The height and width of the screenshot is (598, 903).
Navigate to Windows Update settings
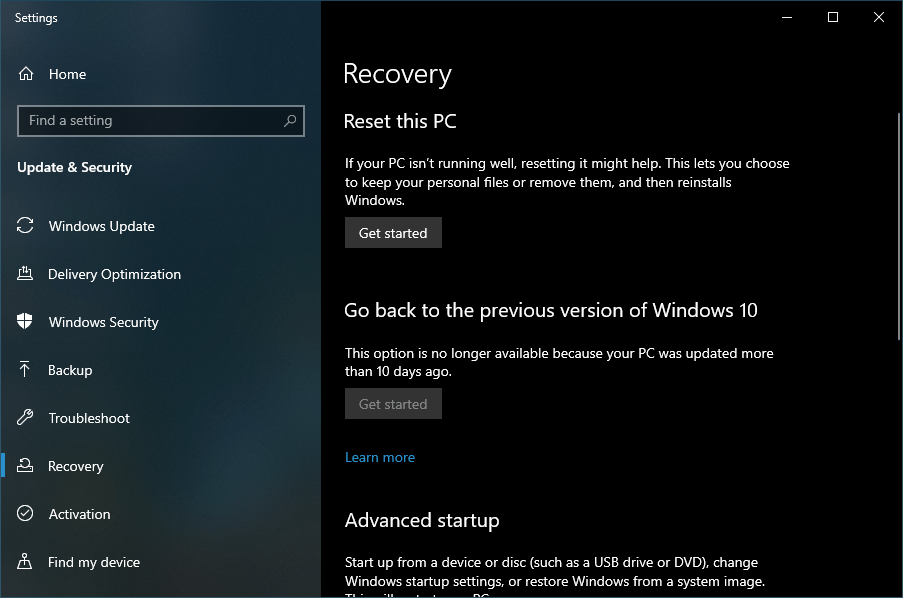point(101,226)
